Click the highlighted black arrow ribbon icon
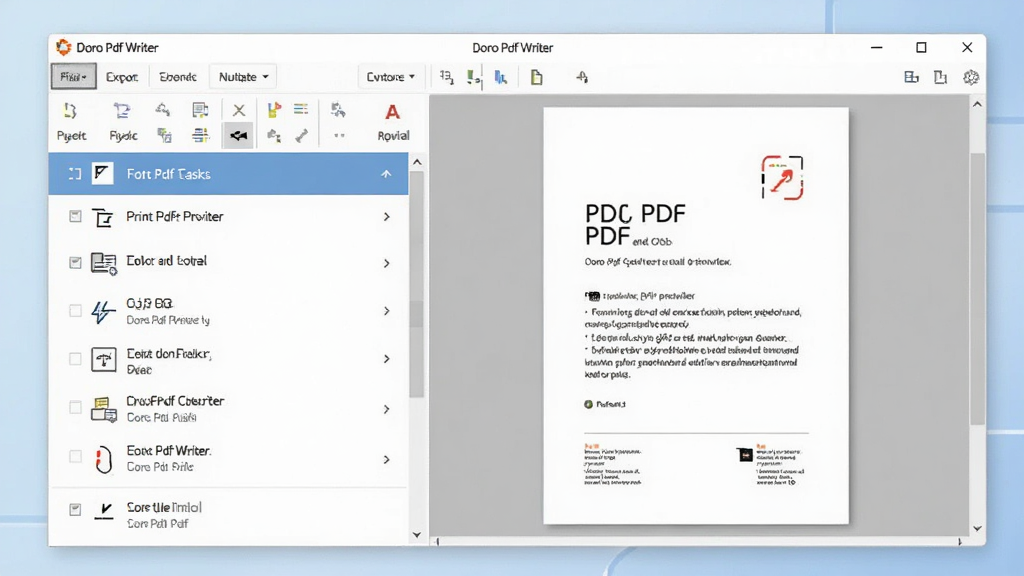 point(238,136)
